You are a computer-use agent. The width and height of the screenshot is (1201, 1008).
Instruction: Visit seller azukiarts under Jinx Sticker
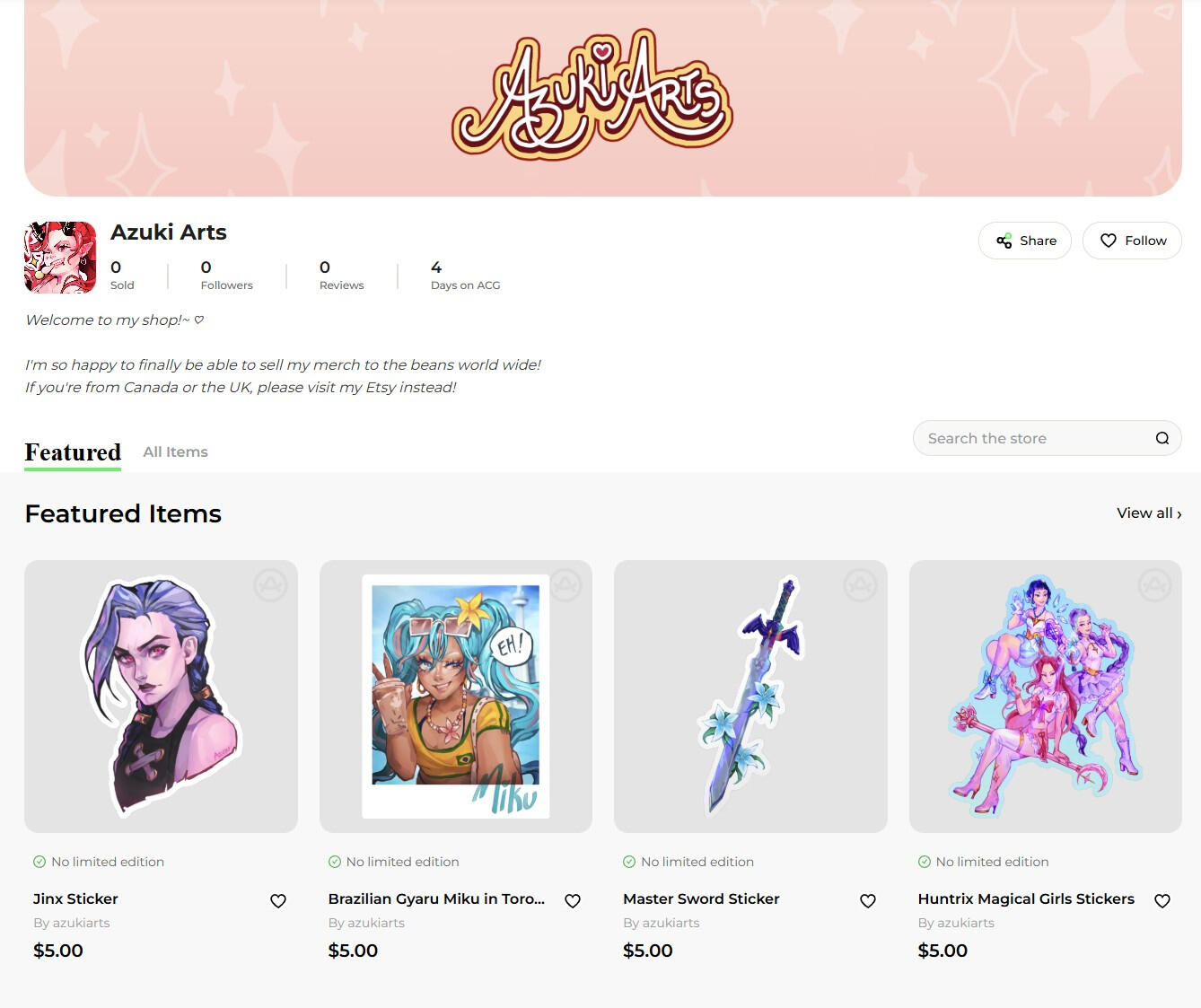coord(72,923)
